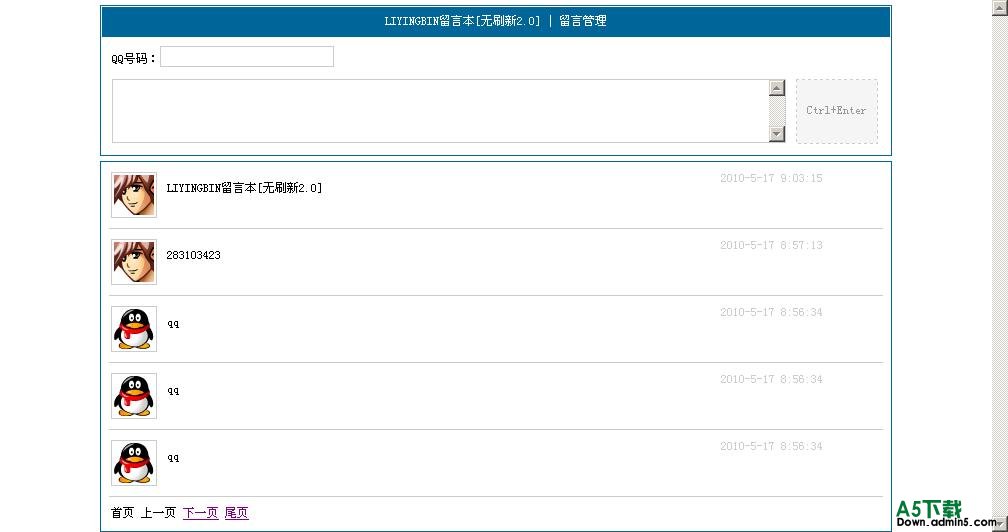The image size is (1008, 532).
Task: Go to 上一页 previous page
Action: point(158,513)
